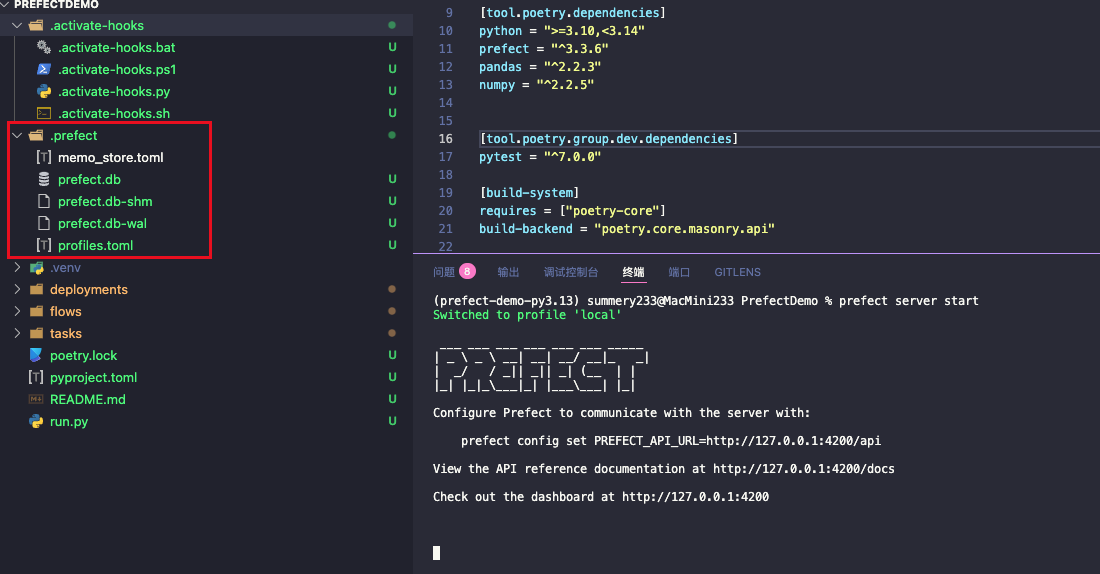This screenshot has width=1100, height=574.
Task: Open poetry.lock file name
Action: pyautogui.click(x=83, y=356)
